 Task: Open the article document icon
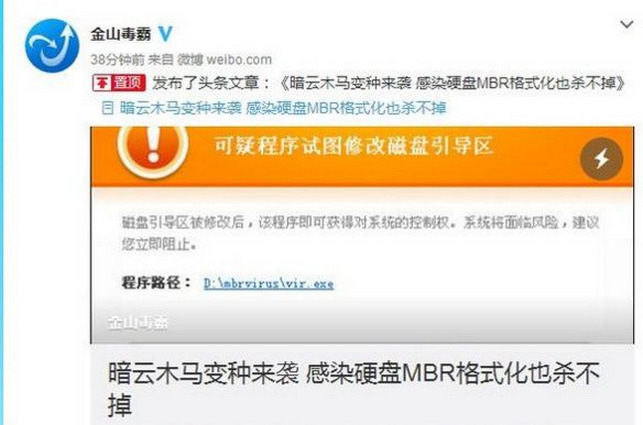tap(107, 108)
